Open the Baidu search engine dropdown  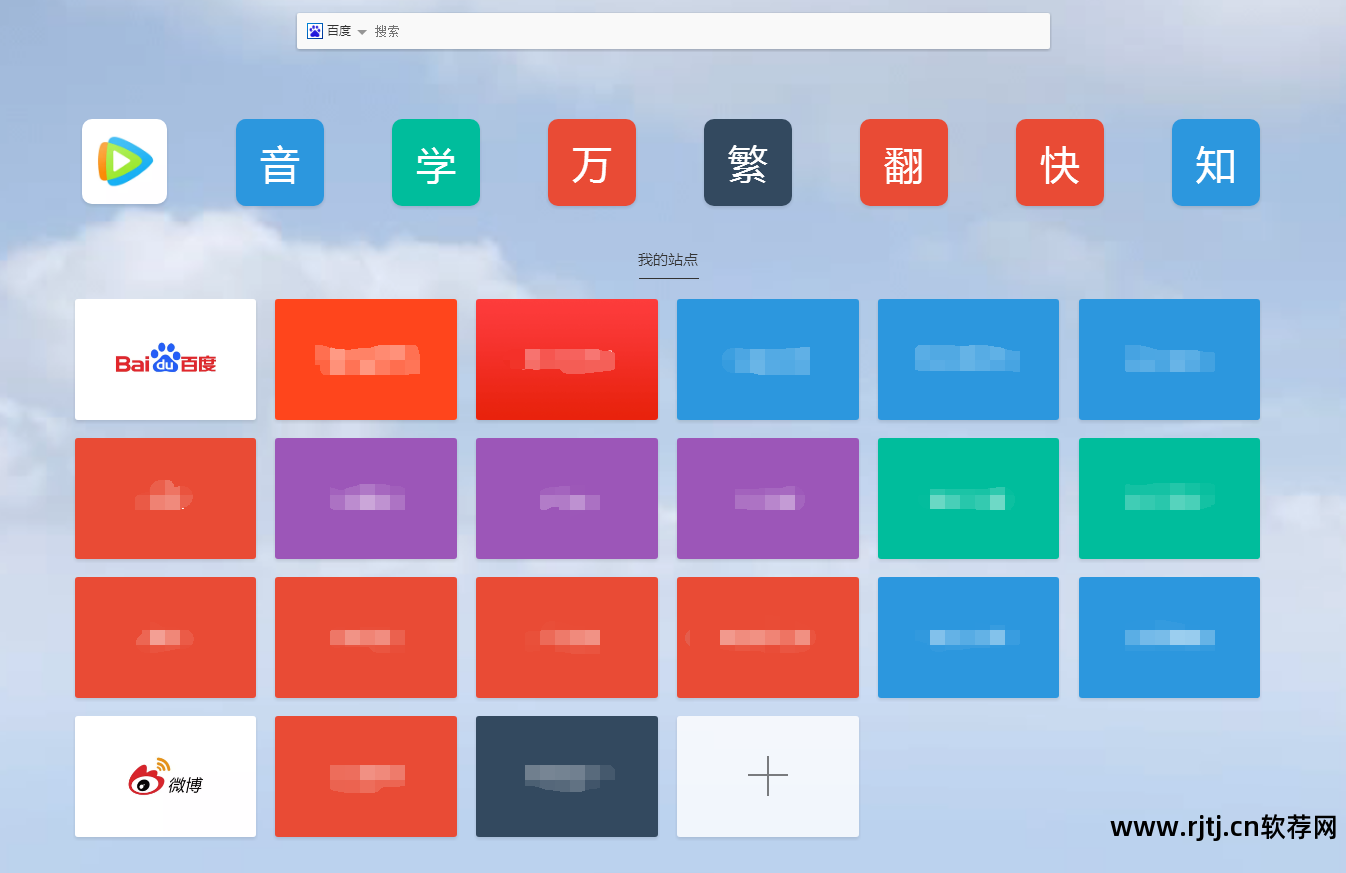[x=361, y=30]
